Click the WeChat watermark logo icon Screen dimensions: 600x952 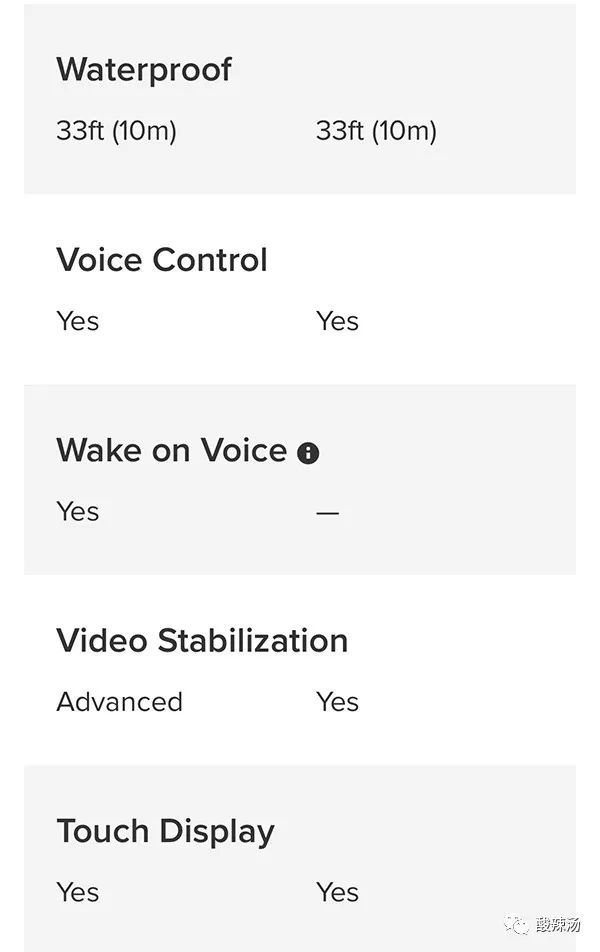pos(519,923)
